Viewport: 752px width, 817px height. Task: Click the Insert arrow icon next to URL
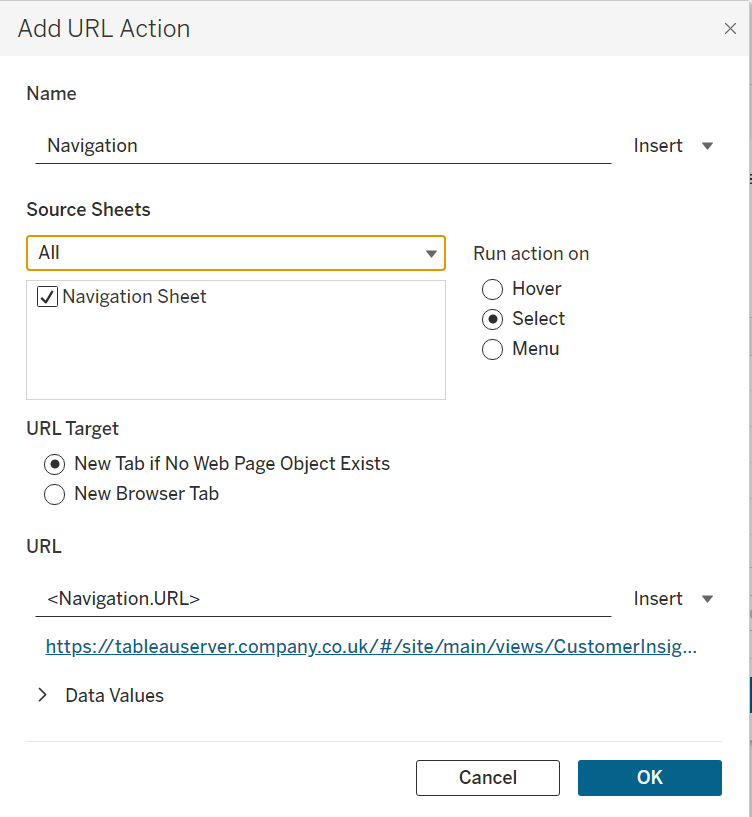pyautogui.click(x=708, y=599)
